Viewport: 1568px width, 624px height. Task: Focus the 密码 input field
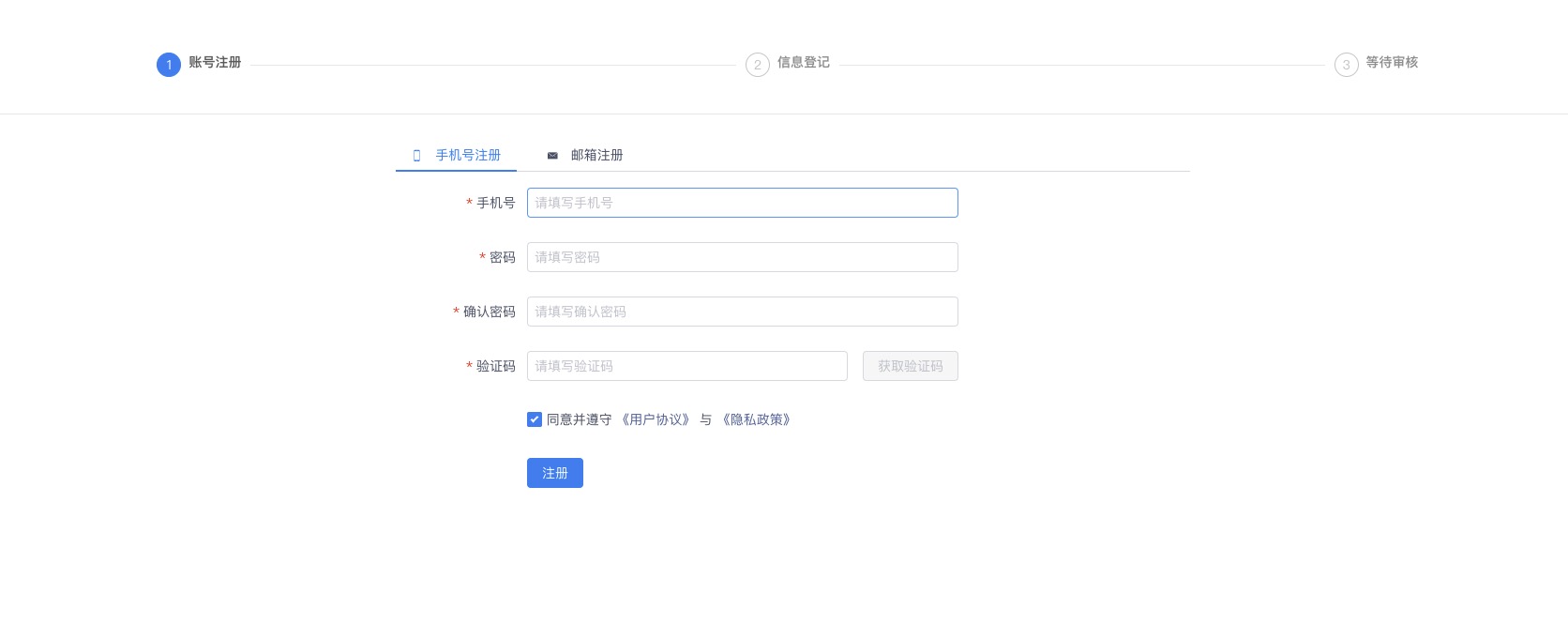[743, 257]
